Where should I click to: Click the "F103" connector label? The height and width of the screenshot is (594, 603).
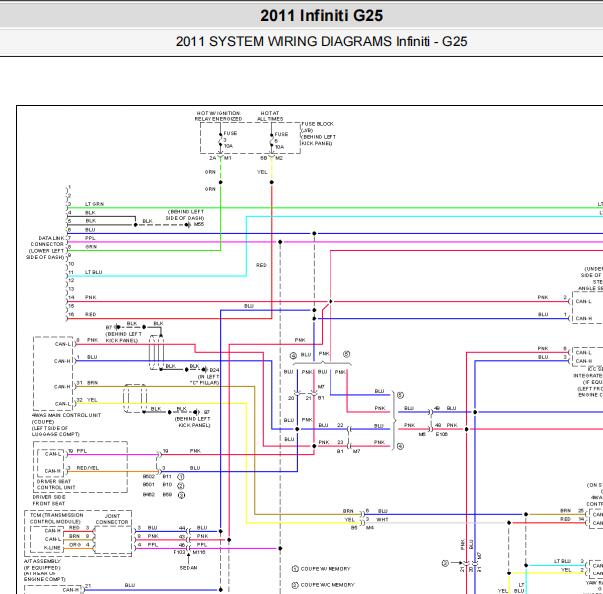point(180,552)
